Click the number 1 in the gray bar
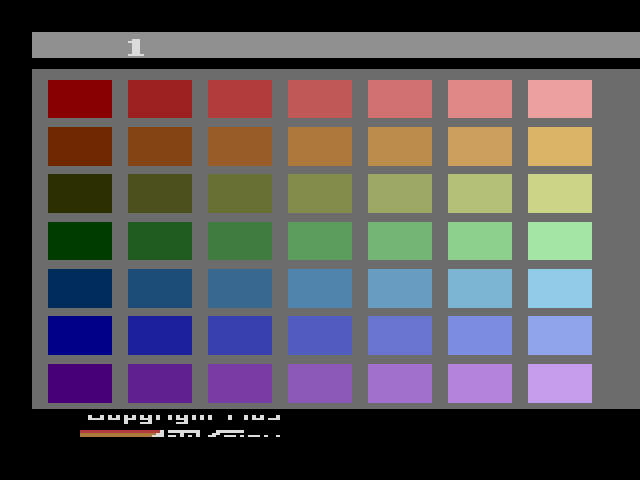Image resolution: width=640 pixels, height=480 pixels. pos(136,47)
